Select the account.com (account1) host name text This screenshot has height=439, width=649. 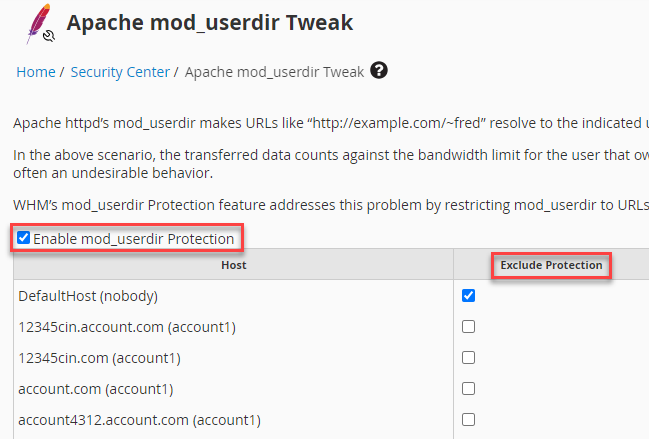click(91, 389)
